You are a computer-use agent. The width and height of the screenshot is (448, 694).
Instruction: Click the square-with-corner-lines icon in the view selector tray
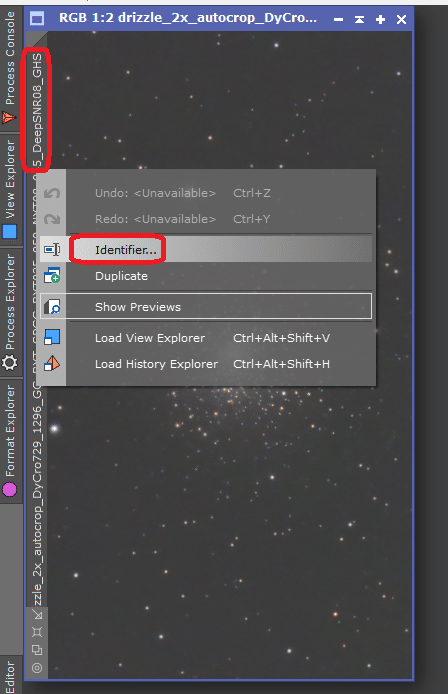click(x=37, y=632)
